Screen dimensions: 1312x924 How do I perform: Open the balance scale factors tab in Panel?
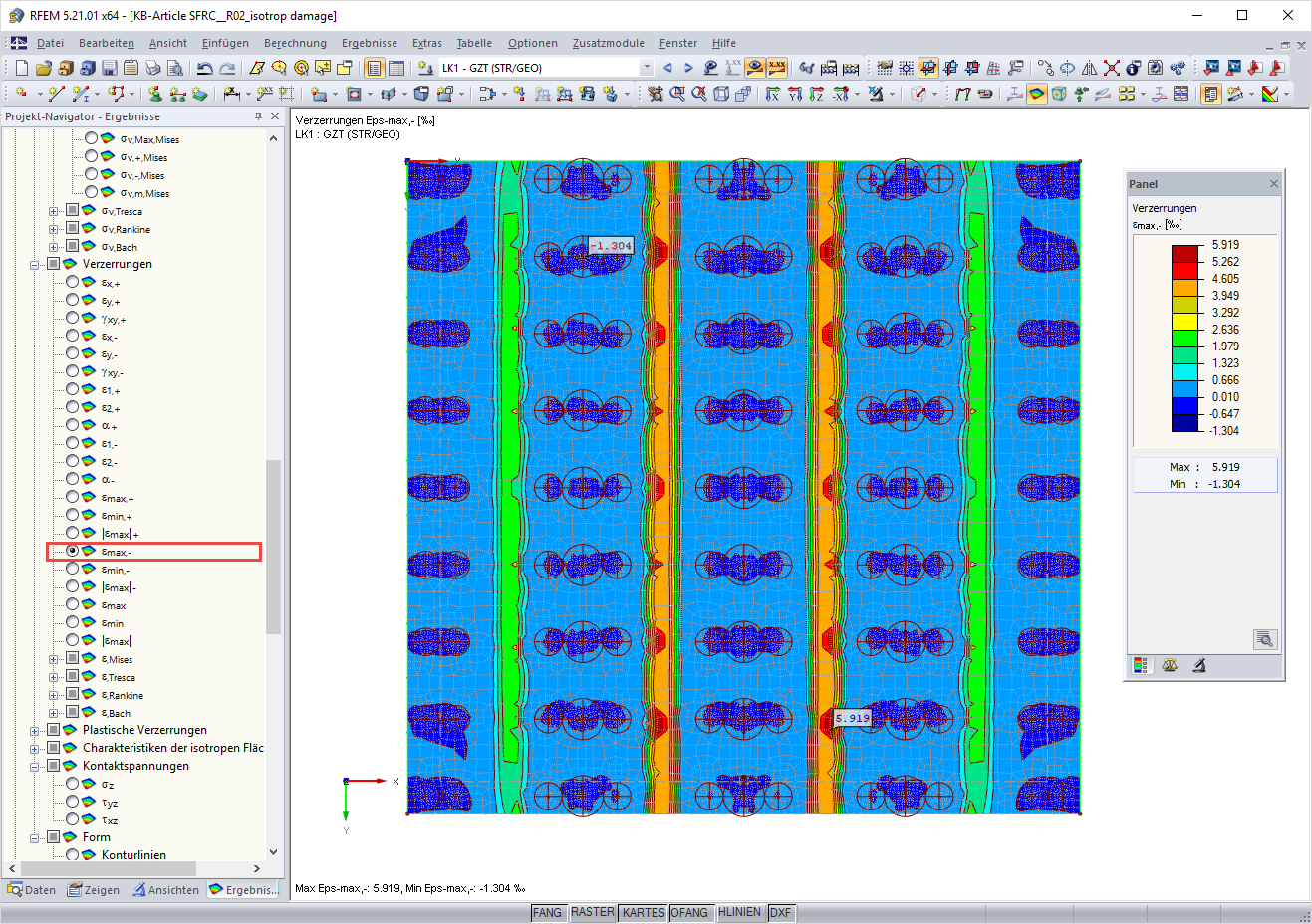[1170, 665]
